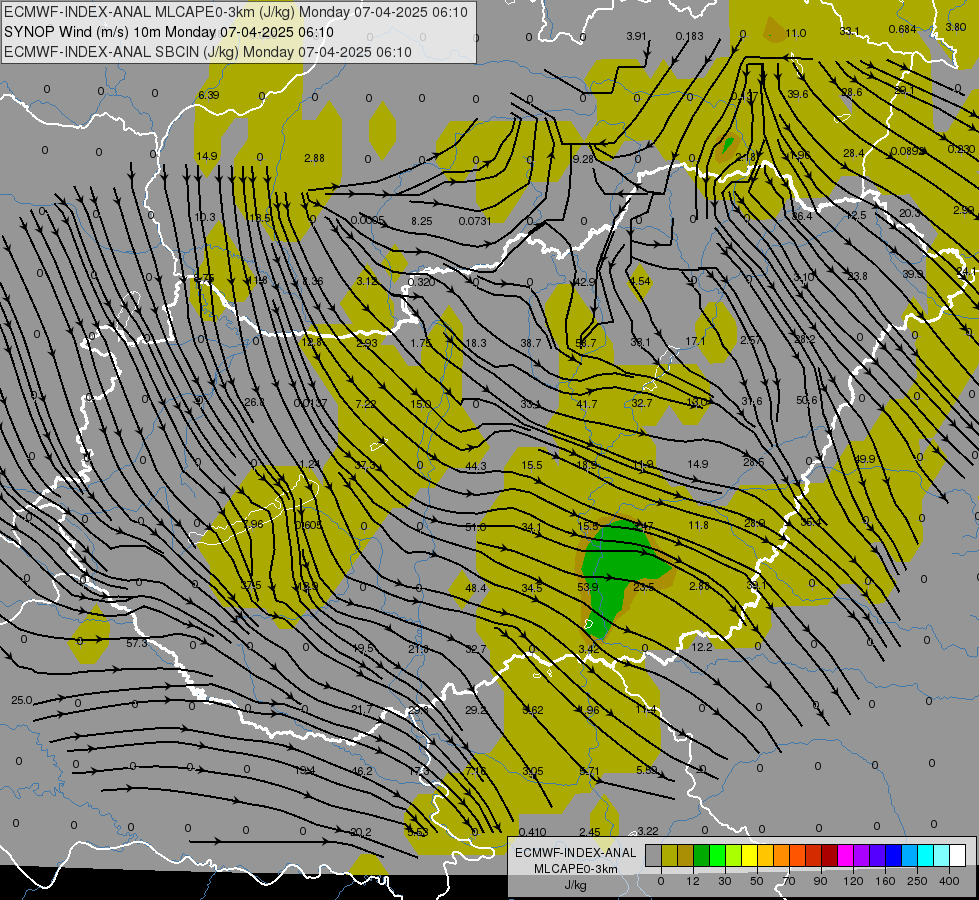Click the legend title ECMWF-INDEX-ANAL

point(576,853)
